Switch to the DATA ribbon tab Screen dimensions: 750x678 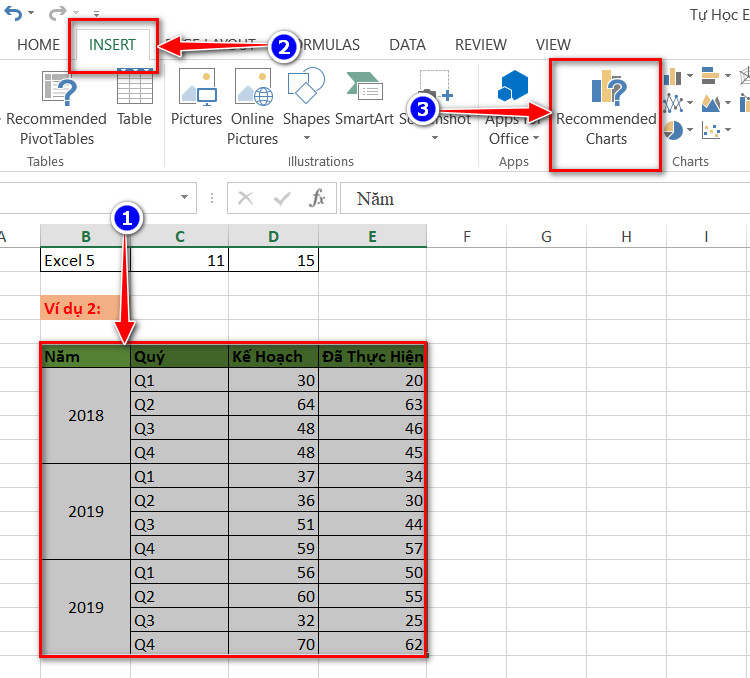tap(407, 44)
